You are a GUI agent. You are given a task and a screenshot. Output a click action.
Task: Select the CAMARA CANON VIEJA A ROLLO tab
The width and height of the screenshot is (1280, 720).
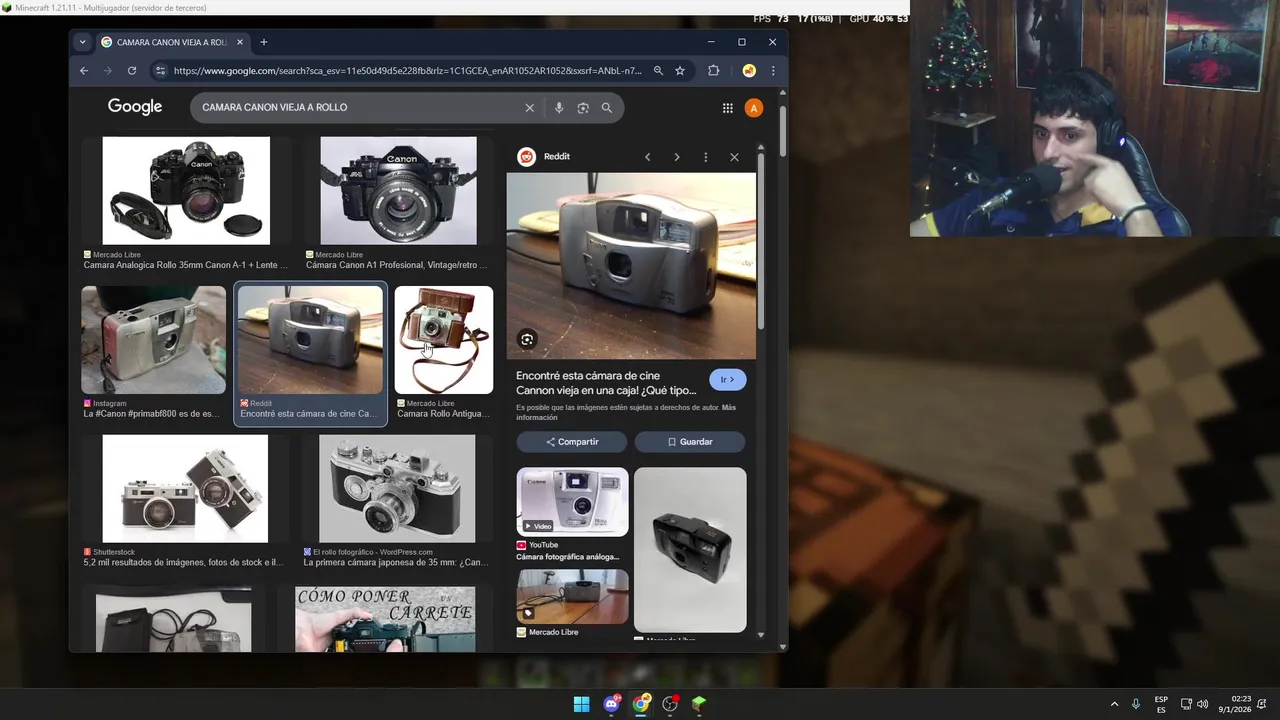point(173,42)
